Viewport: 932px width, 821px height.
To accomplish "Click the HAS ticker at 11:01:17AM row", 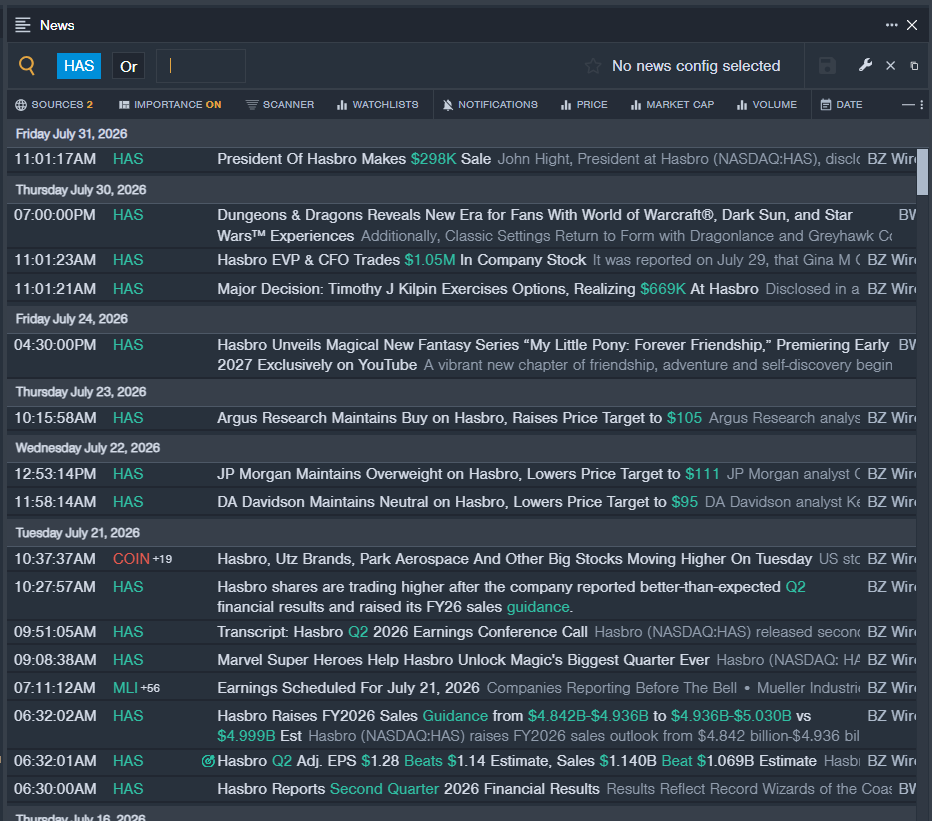I will (x=128, y=159).
